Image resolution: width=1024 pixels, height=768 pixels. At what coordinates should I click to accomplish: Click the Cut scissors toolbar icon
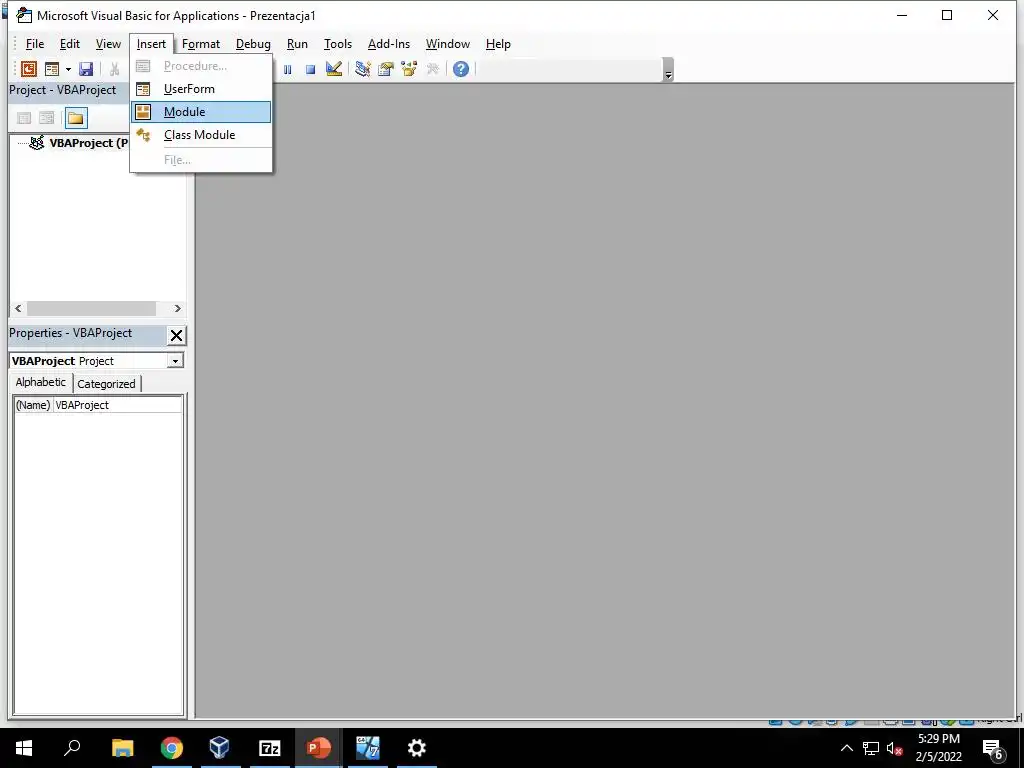point(115,69)
